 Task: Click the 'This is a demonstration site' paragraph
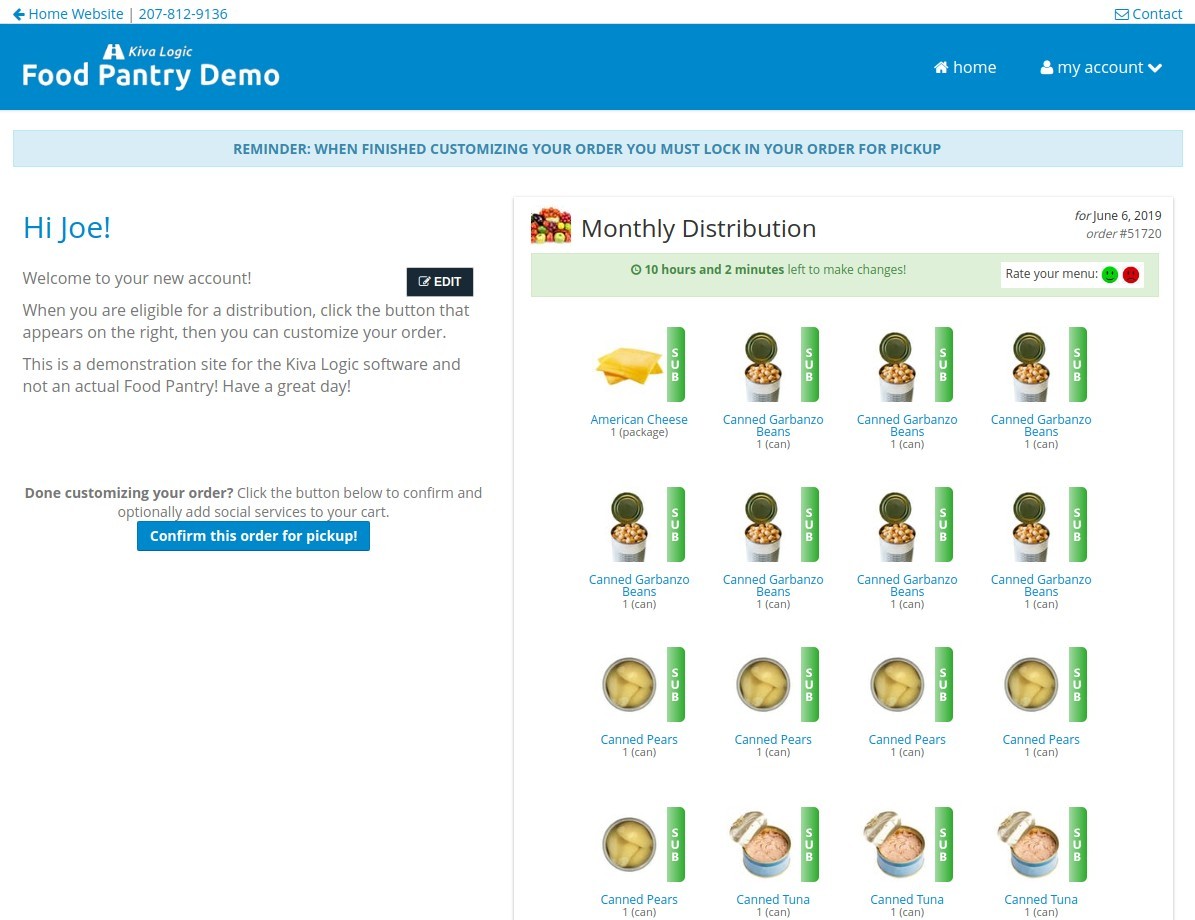pos(242,375)
